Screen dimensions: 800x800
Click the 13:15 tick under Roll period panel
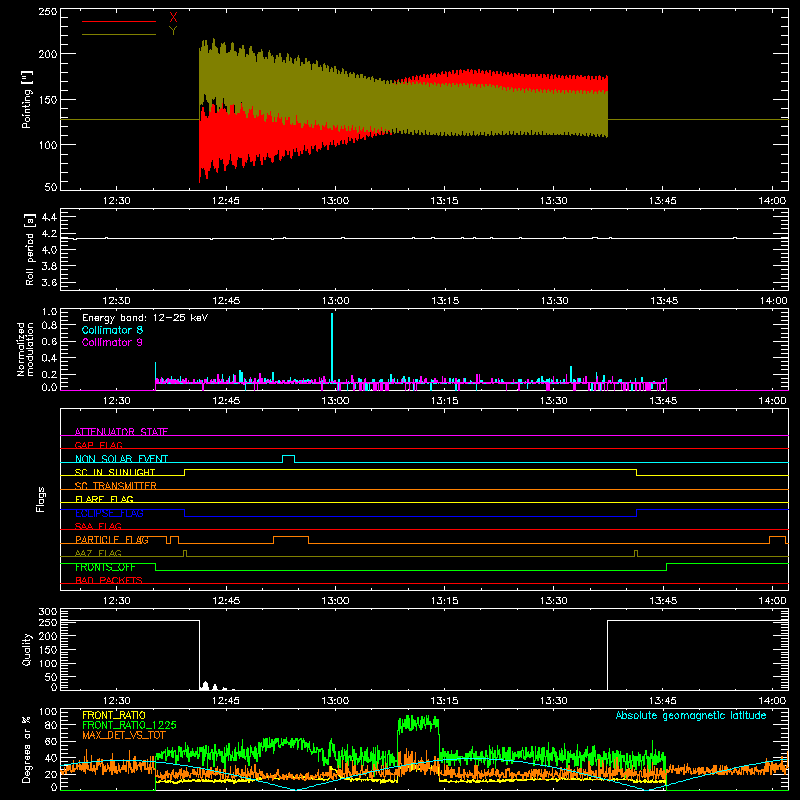[445, 301]
